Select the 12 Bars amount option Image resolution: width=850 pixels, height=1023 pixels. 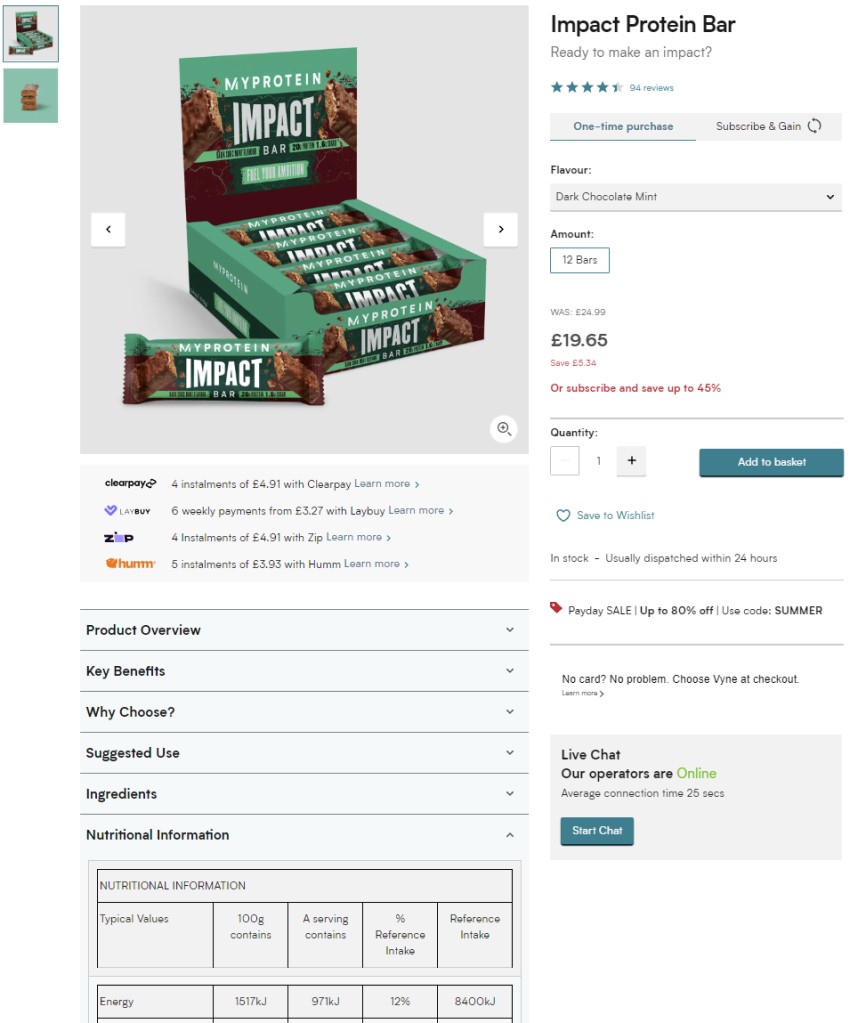[579, 260]
